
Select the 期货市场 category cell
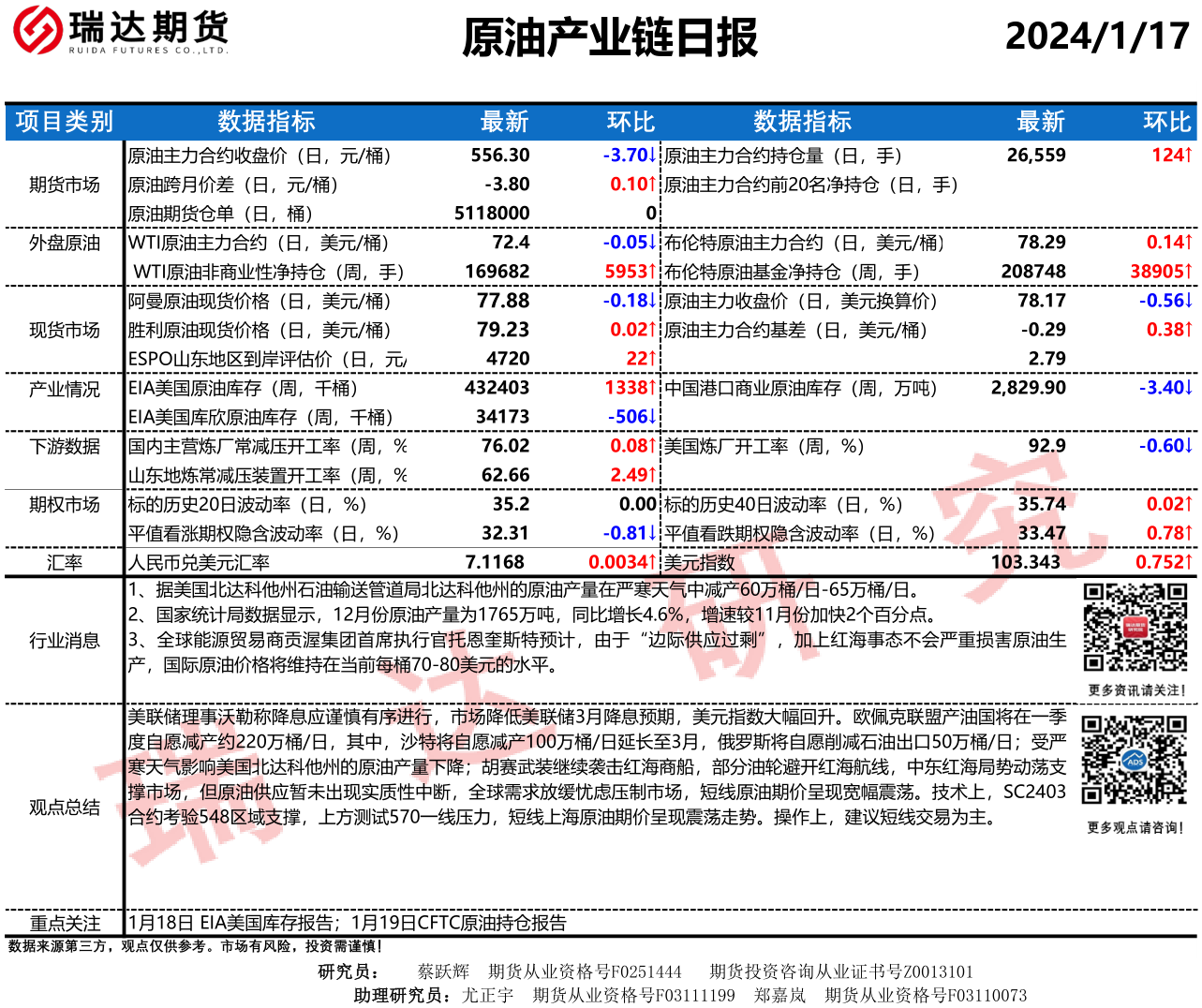point(64,185)
